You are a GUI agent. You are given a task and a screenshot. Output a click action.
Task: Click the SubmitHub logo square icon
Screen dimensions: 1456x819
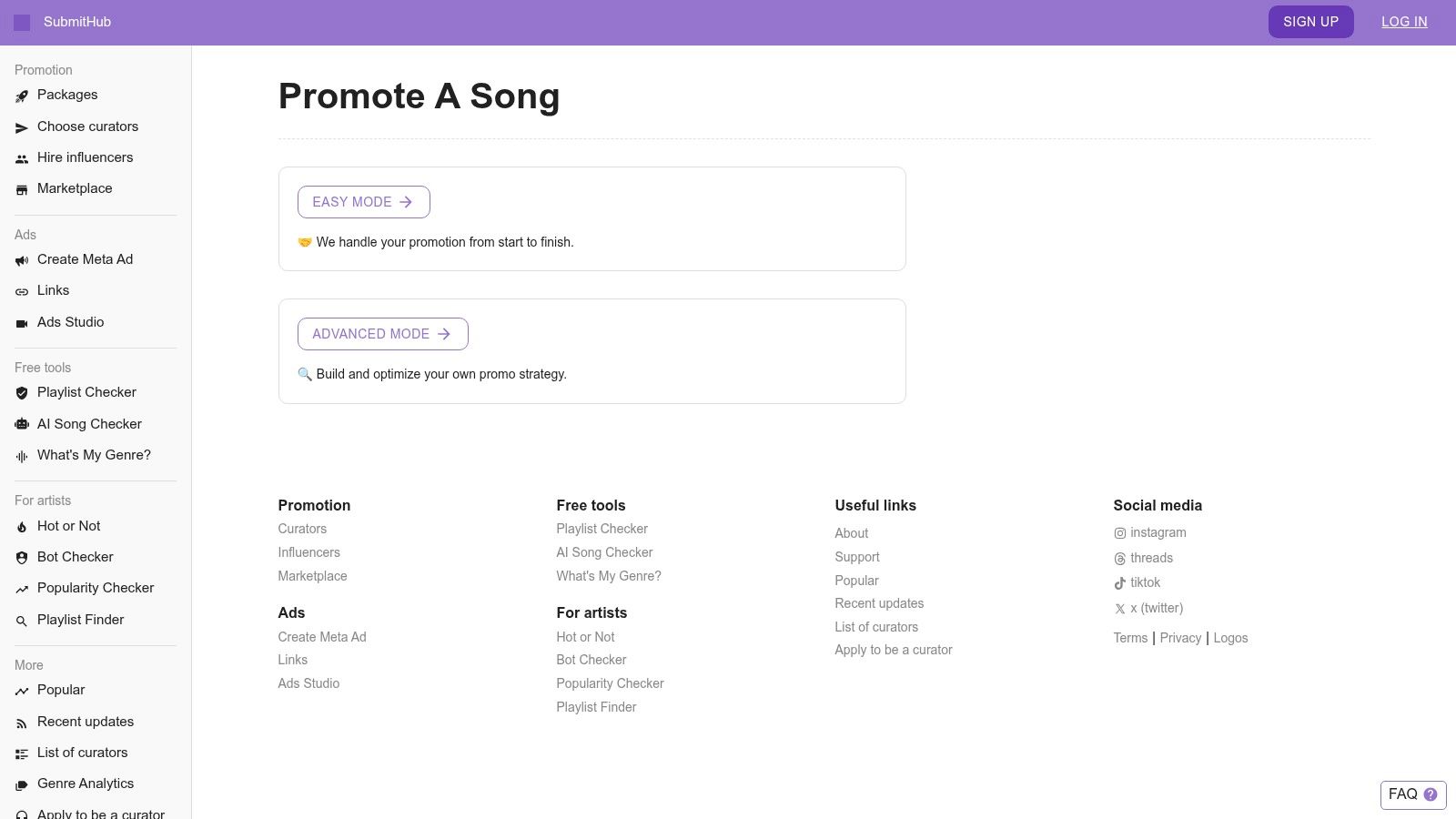[22, 23]
